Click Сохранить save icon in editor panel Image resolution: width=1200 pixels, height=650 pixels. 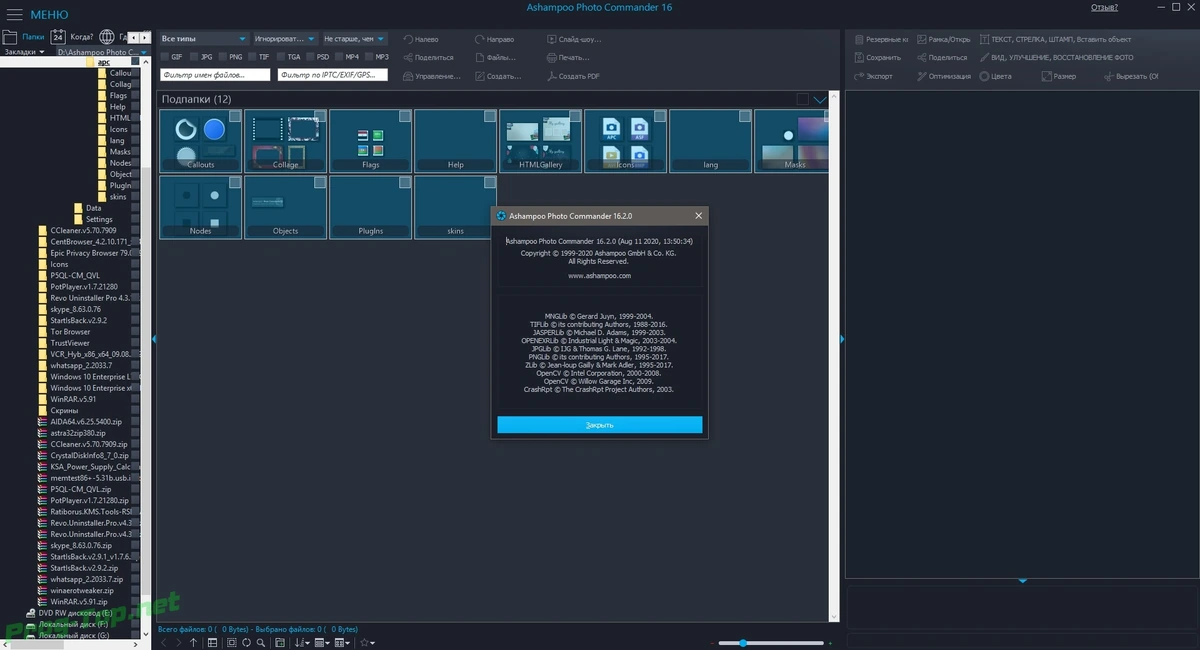point(859,57)
